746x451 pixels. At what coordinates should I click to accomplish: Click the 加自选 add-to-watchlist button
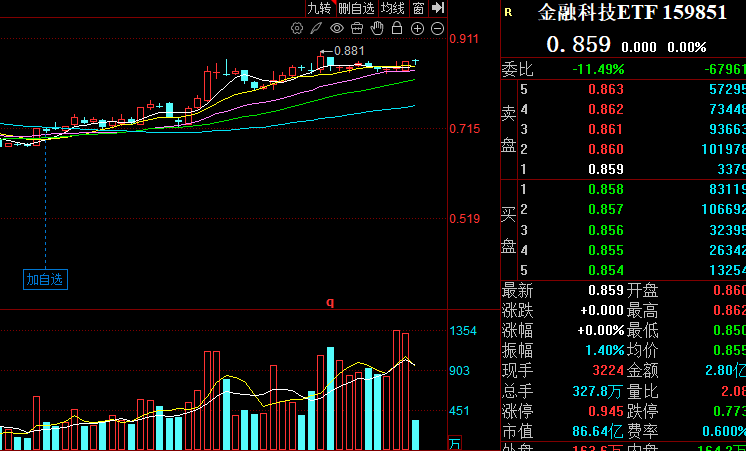point(45,279)
